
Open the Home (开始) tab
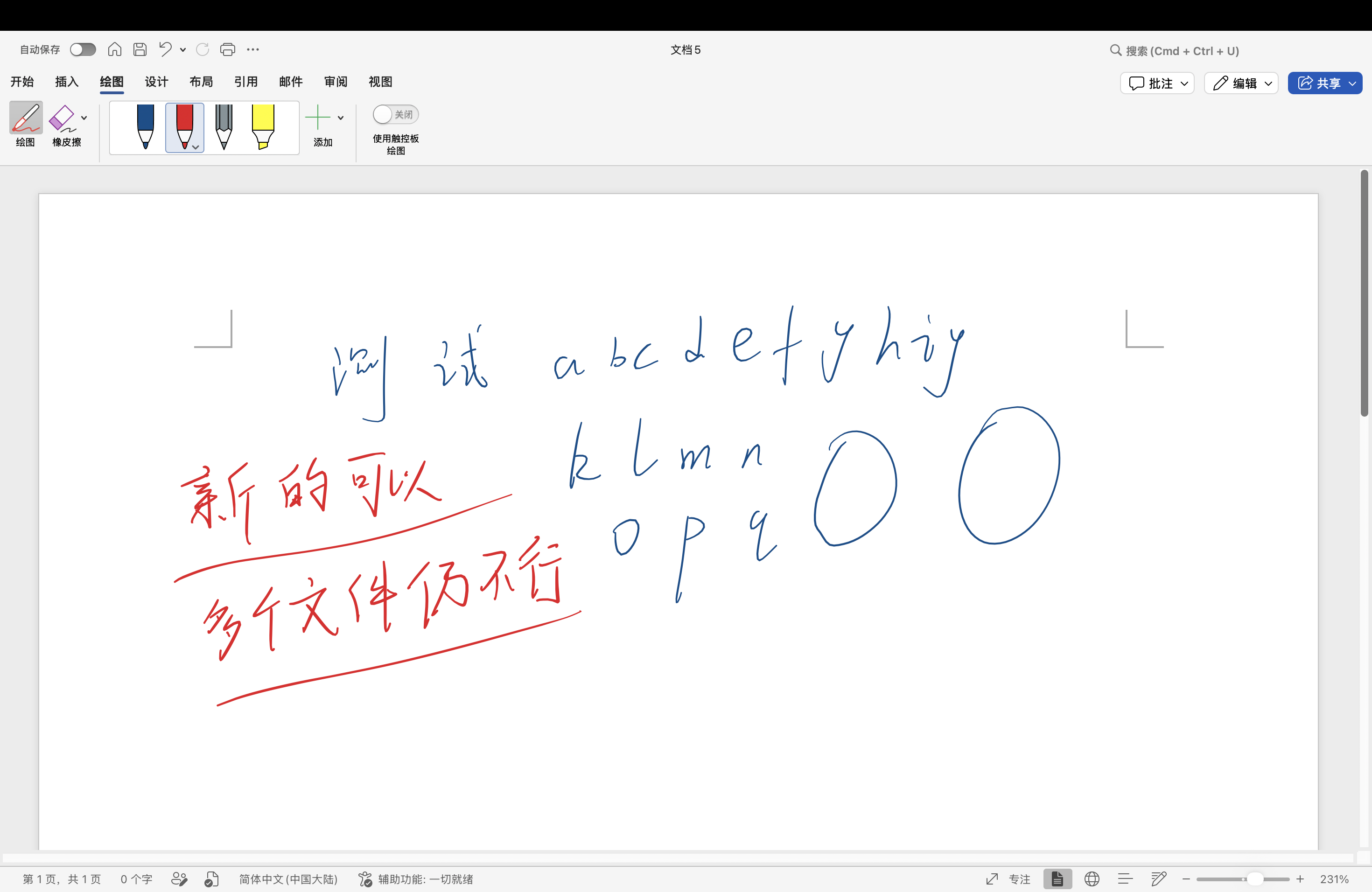[x=22, y=82]
